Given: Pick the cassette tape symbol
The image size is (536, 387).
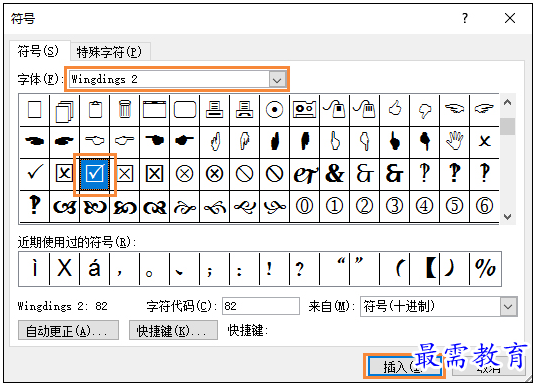Looking at the screenshot, I should tap(305, 110).
